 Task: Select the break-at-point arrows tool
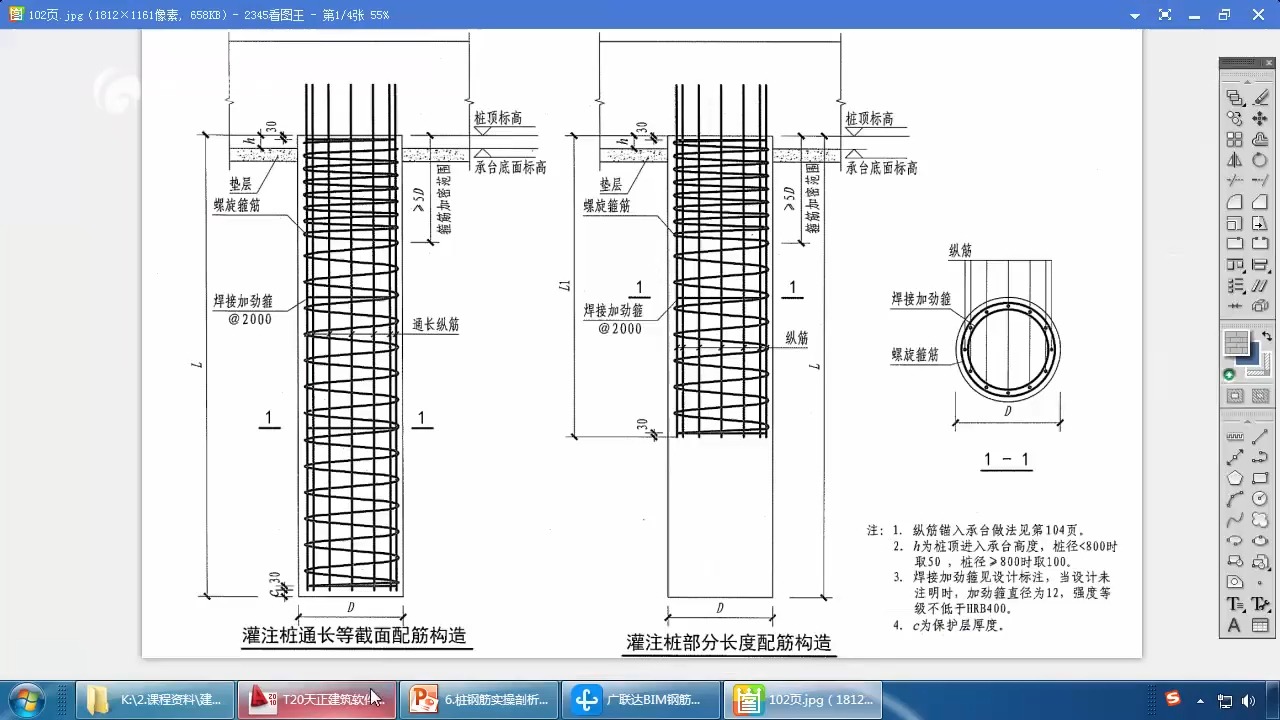[1234, 305]
